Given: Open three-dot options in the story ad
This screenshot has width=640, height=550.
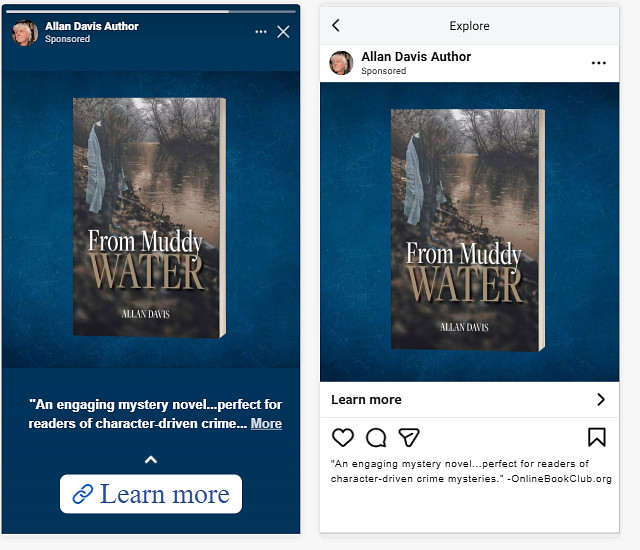Looking at the screenshot, I should point(261,32).
